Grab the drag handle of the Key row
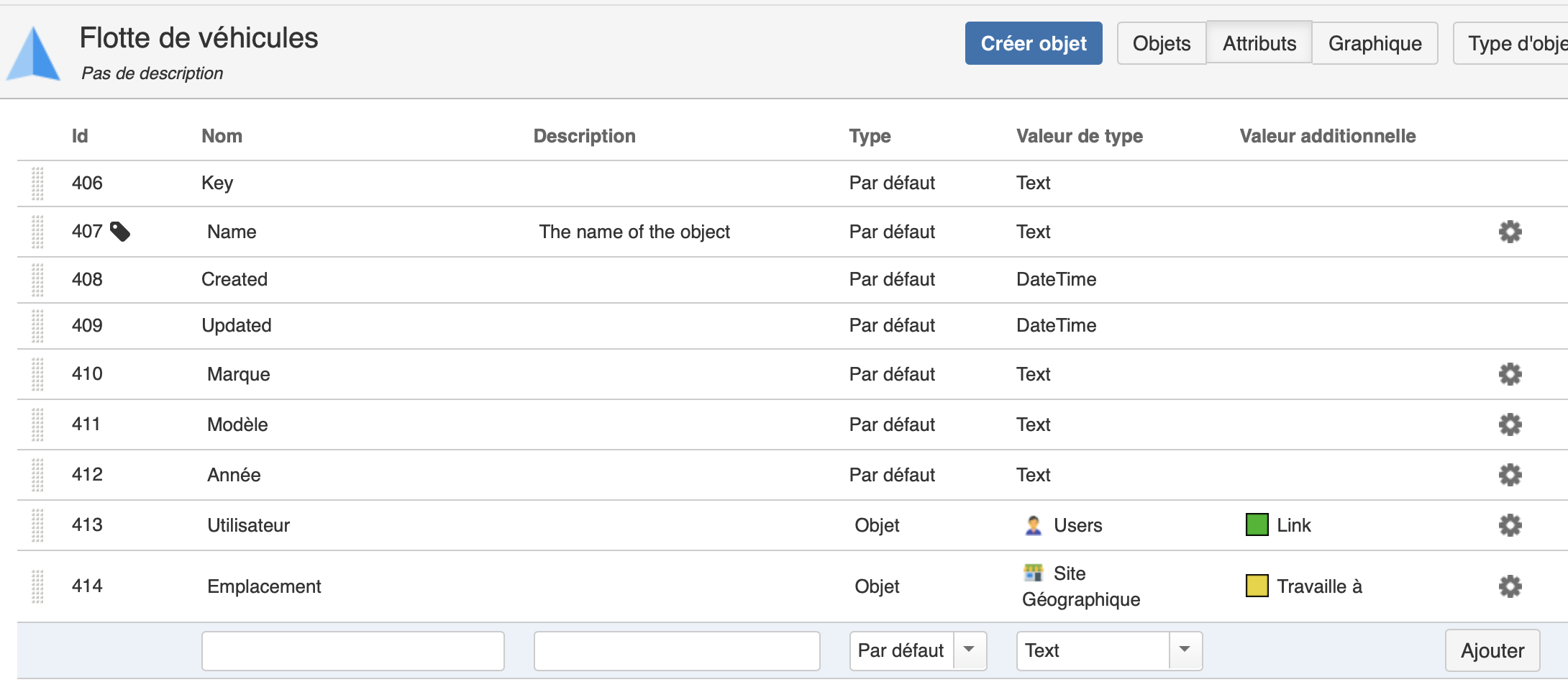This screenshot has height=695, width=1568. 38,183
